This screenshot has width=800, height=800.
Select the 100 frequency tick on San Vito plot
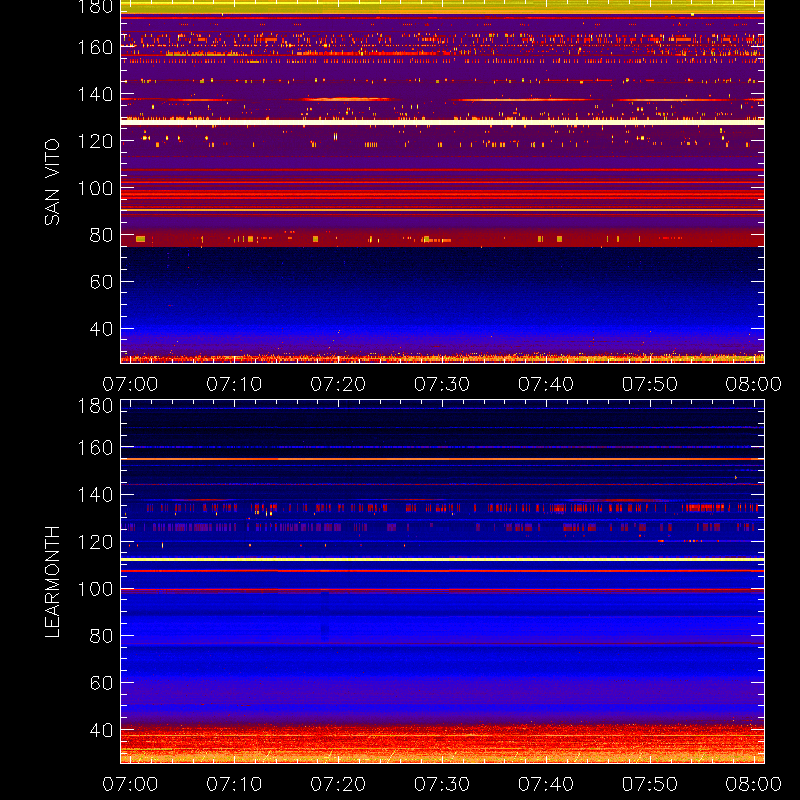95,188
